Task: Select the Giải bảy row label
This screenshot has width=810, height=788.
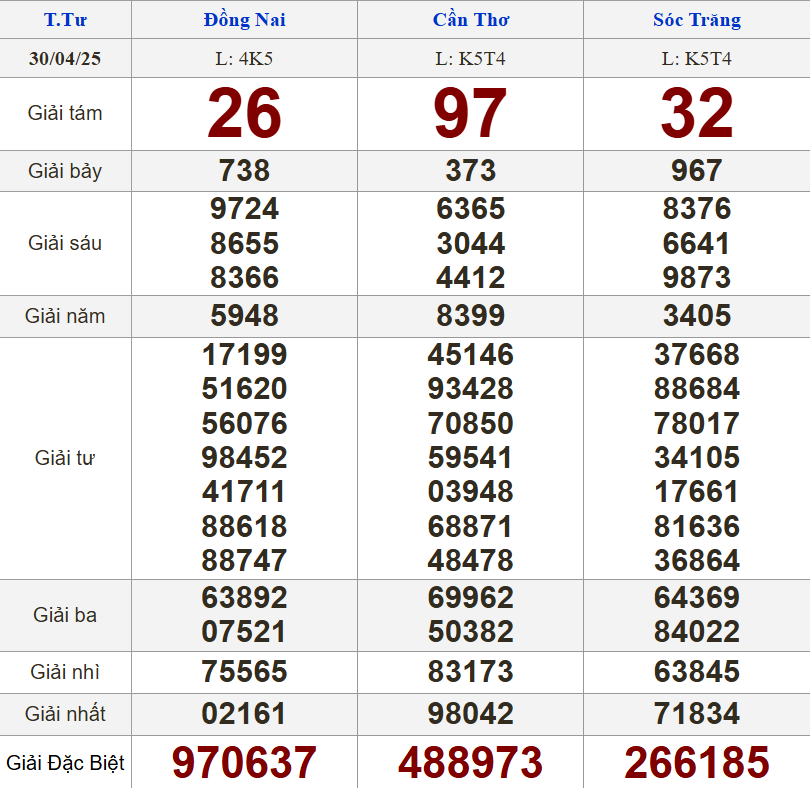Action: point(65,171)
